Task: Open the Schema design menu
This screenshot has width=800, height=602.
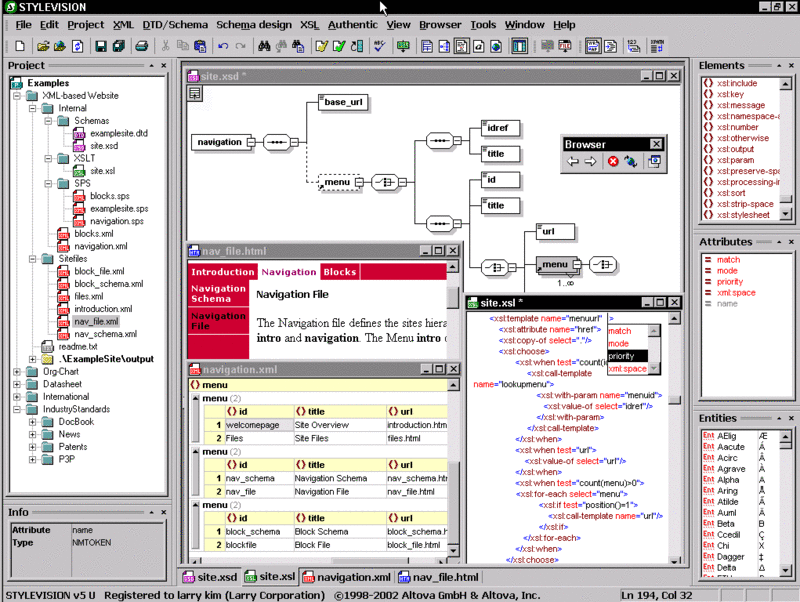Action: (x=254, y=24)
